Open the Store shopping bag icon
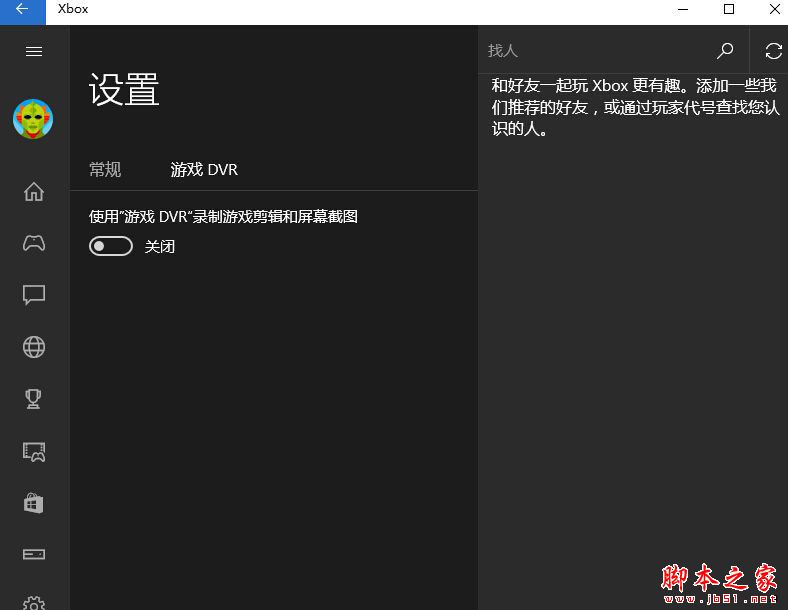This screenshot has width=788, height=610. pos(34,503)
